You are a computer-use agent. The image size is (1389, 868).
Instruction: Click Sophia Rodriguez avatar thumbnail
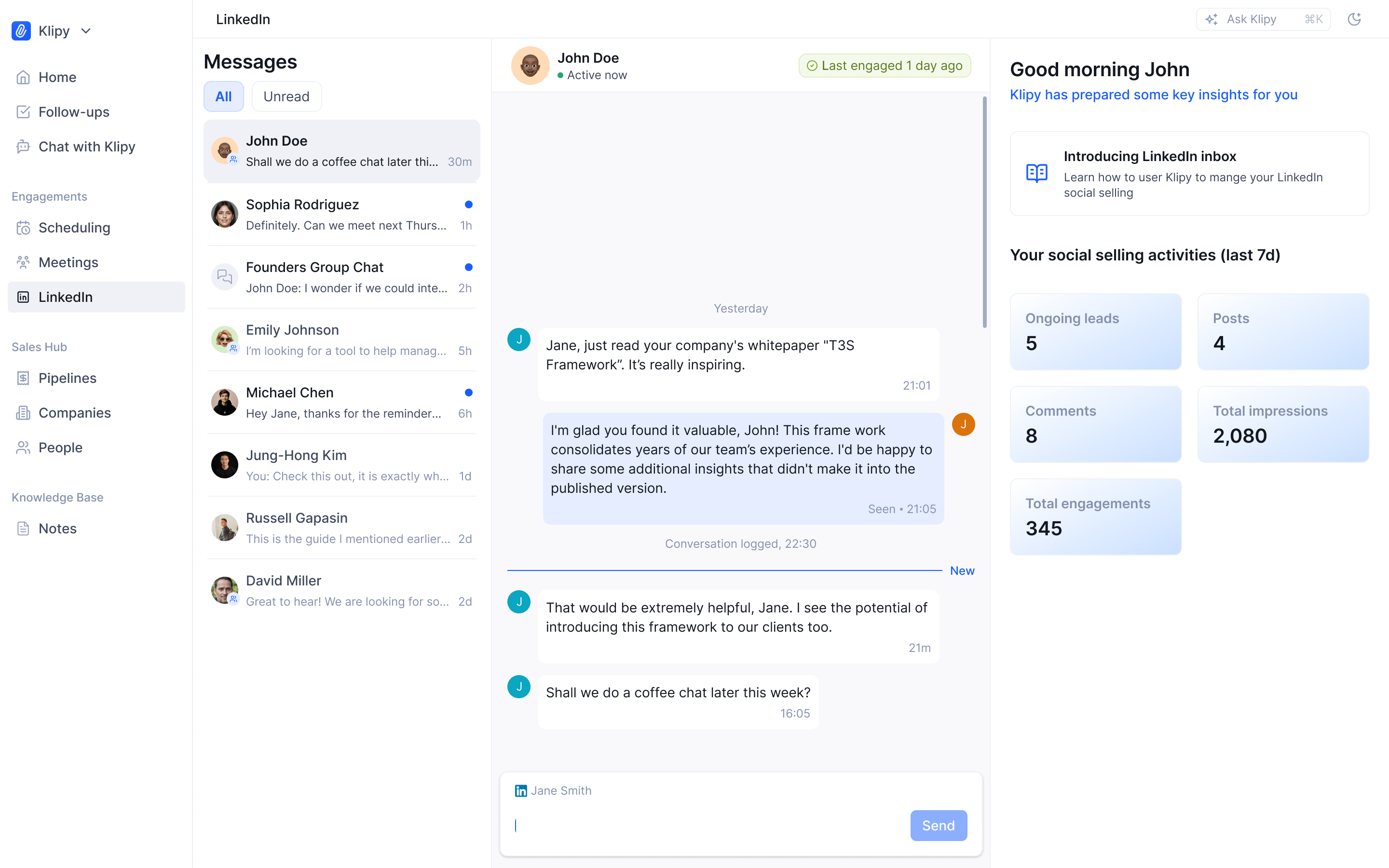tap(224, 214)
